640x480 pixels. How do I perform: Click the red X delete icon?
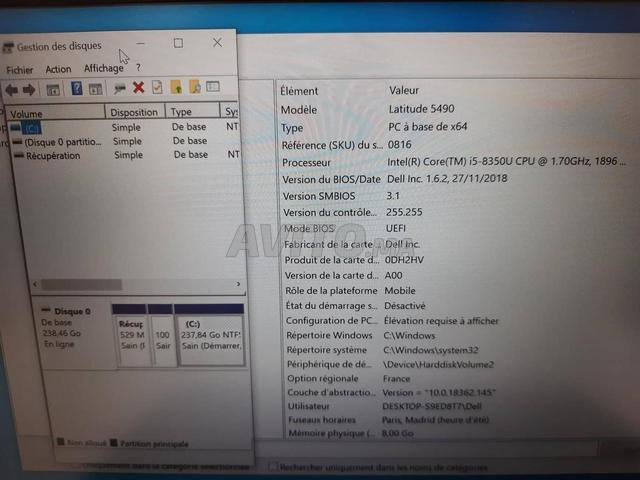point(139,87)
